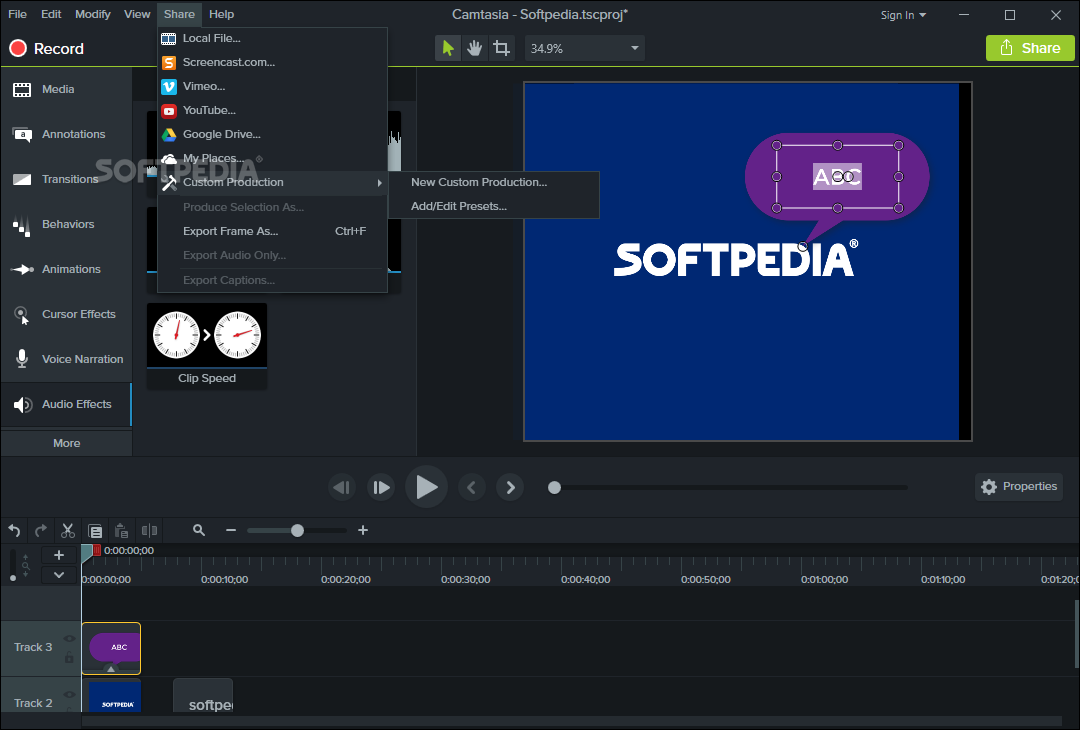Expand the Custom Production submenu arrow
This screenshot has width=1080, height=730.
pyautogui.click(x=380, y=182)
